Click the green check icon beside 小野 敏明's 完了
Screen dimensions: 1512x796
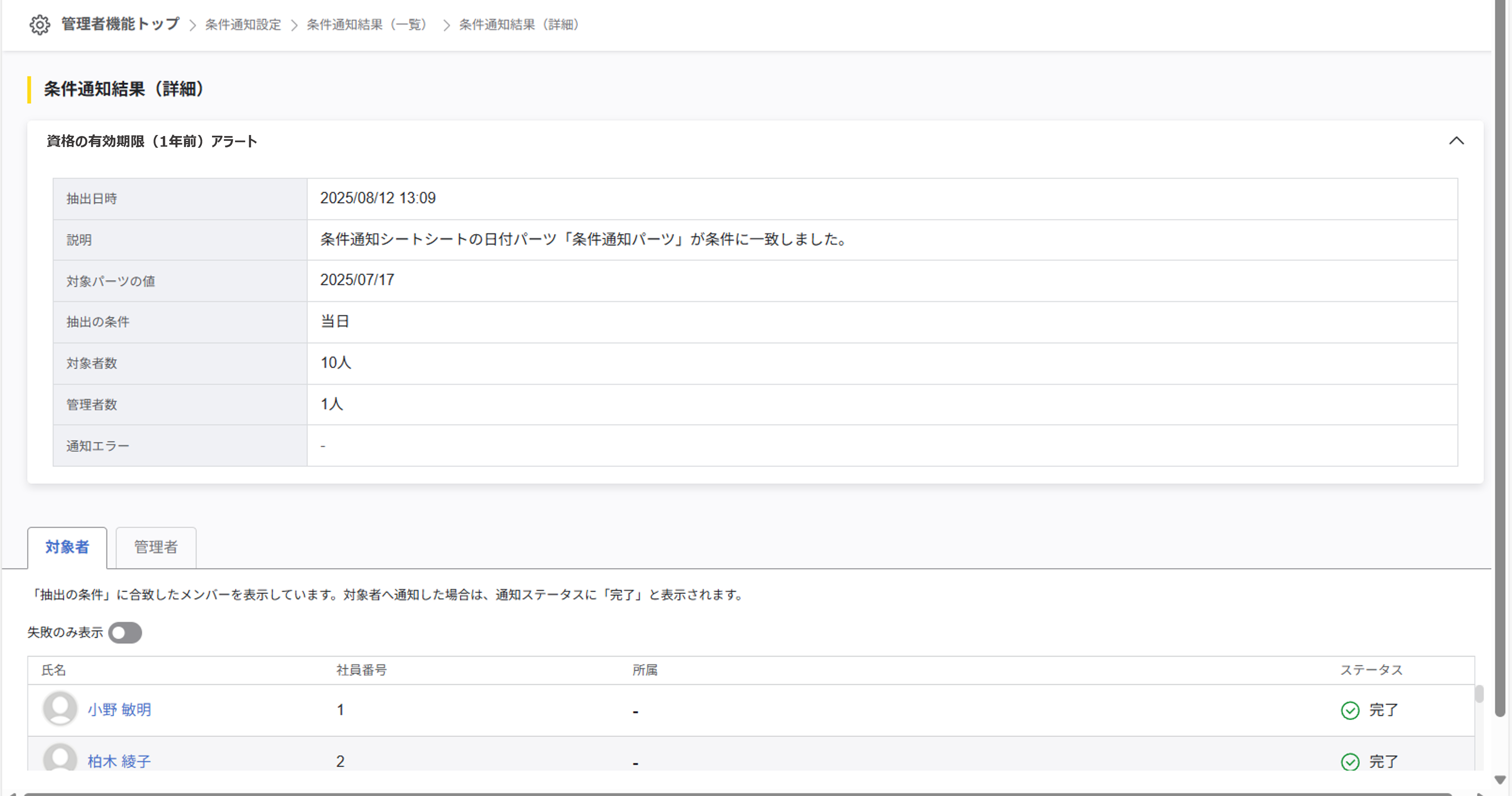pos(1350,710)
